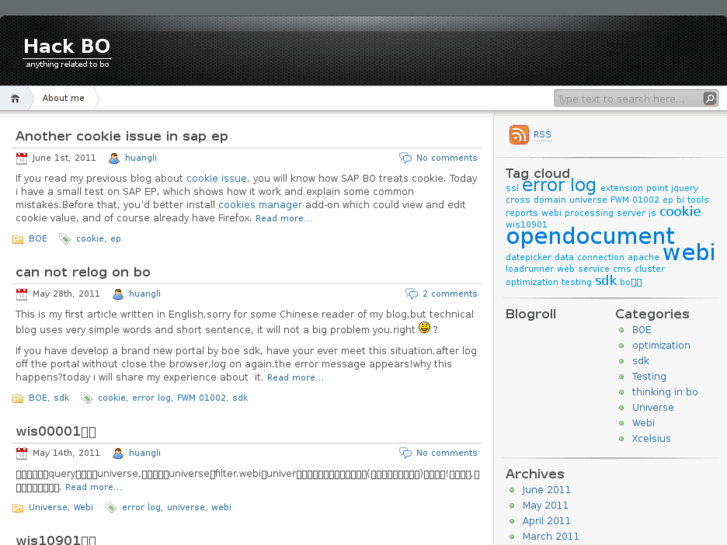Image resolution: width=727 pixels, height=545 pixels.
Task: Click tag icon beside cookie, ep tags
Action: click(x=65, y=239)
